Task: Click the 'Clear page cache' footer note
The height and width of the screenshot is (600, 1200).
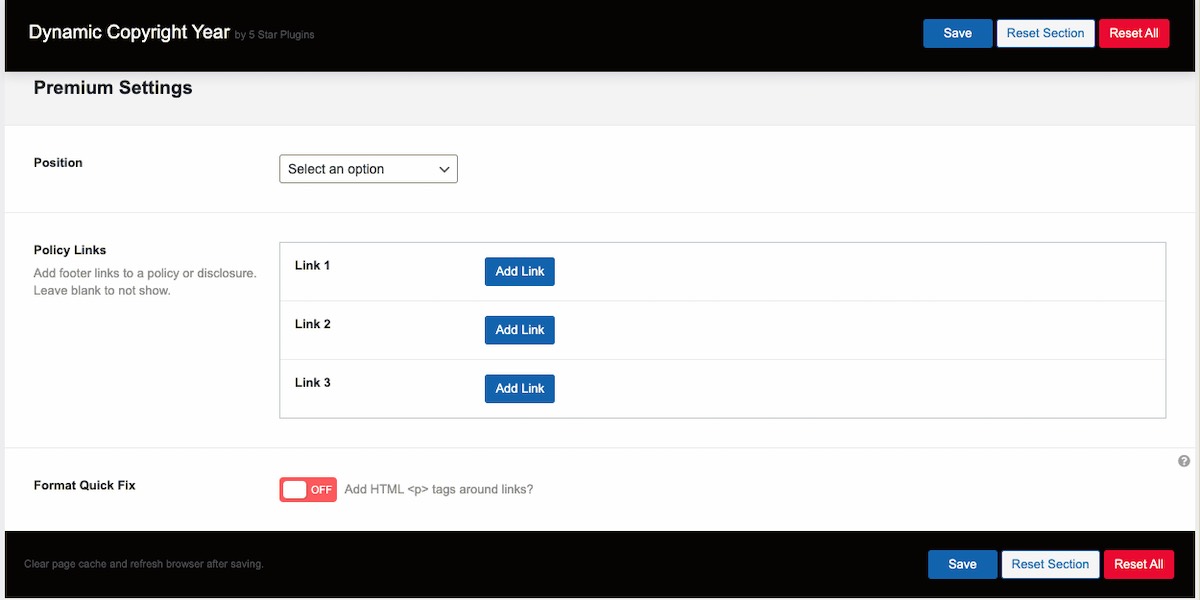Action: [143, 564]
